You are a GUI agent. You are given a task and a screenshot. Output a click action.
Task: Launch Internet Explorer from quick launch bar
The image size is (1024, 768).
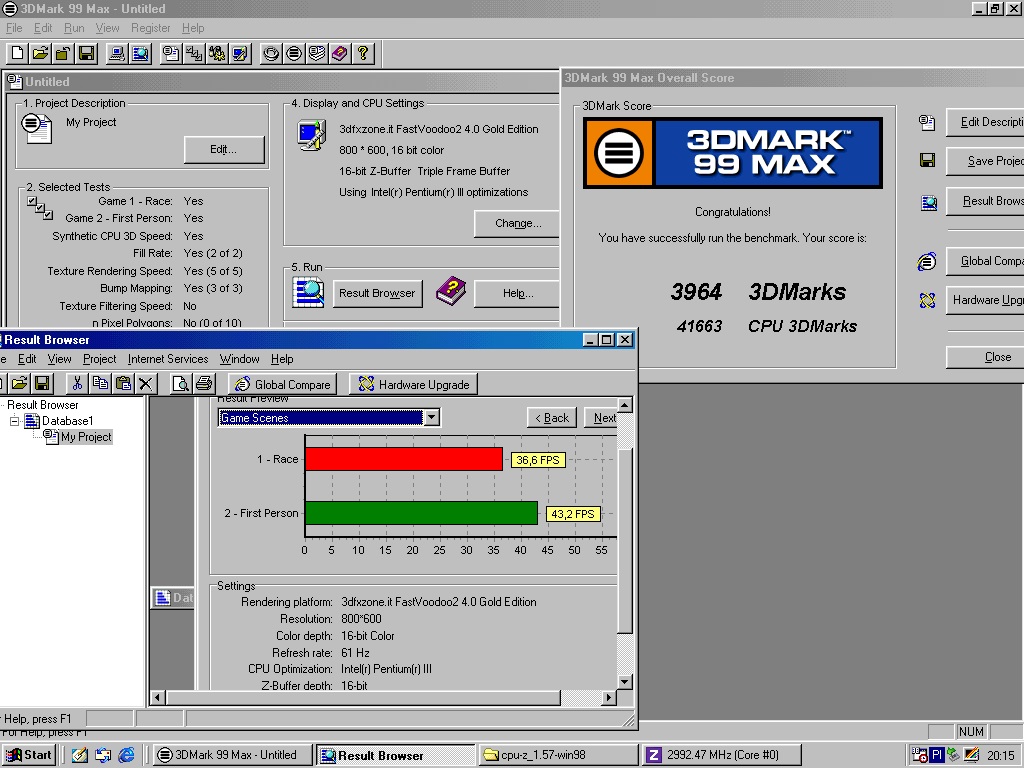tap(126, 755)
